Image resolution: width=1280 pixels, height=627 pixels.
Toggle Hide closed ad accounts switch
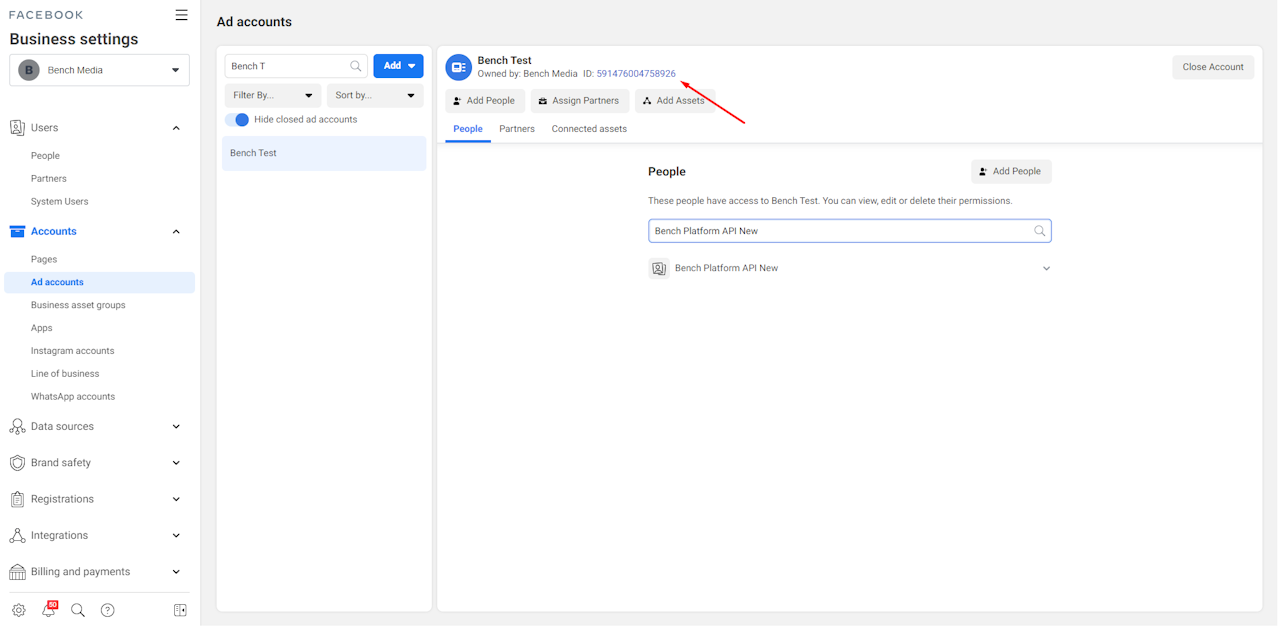[237, 120]
